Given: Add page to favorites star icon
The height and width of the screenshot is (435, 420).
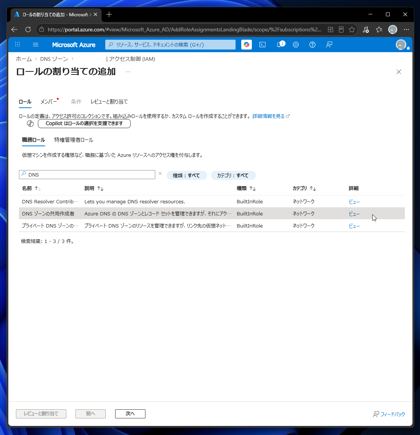Looking at the screenshot, I should [352, 30].
